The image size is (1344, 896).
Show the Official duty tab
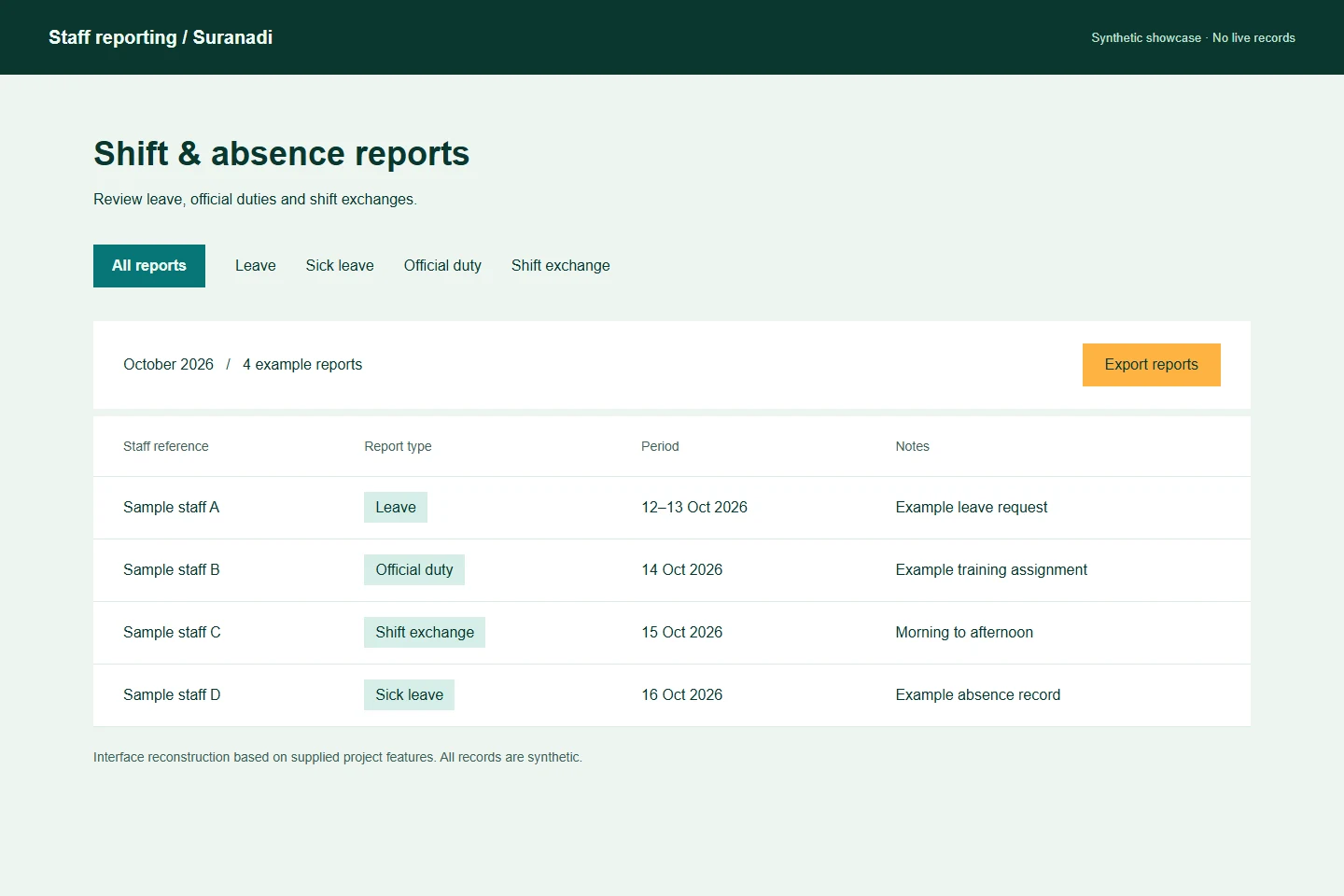coord(442,266)
